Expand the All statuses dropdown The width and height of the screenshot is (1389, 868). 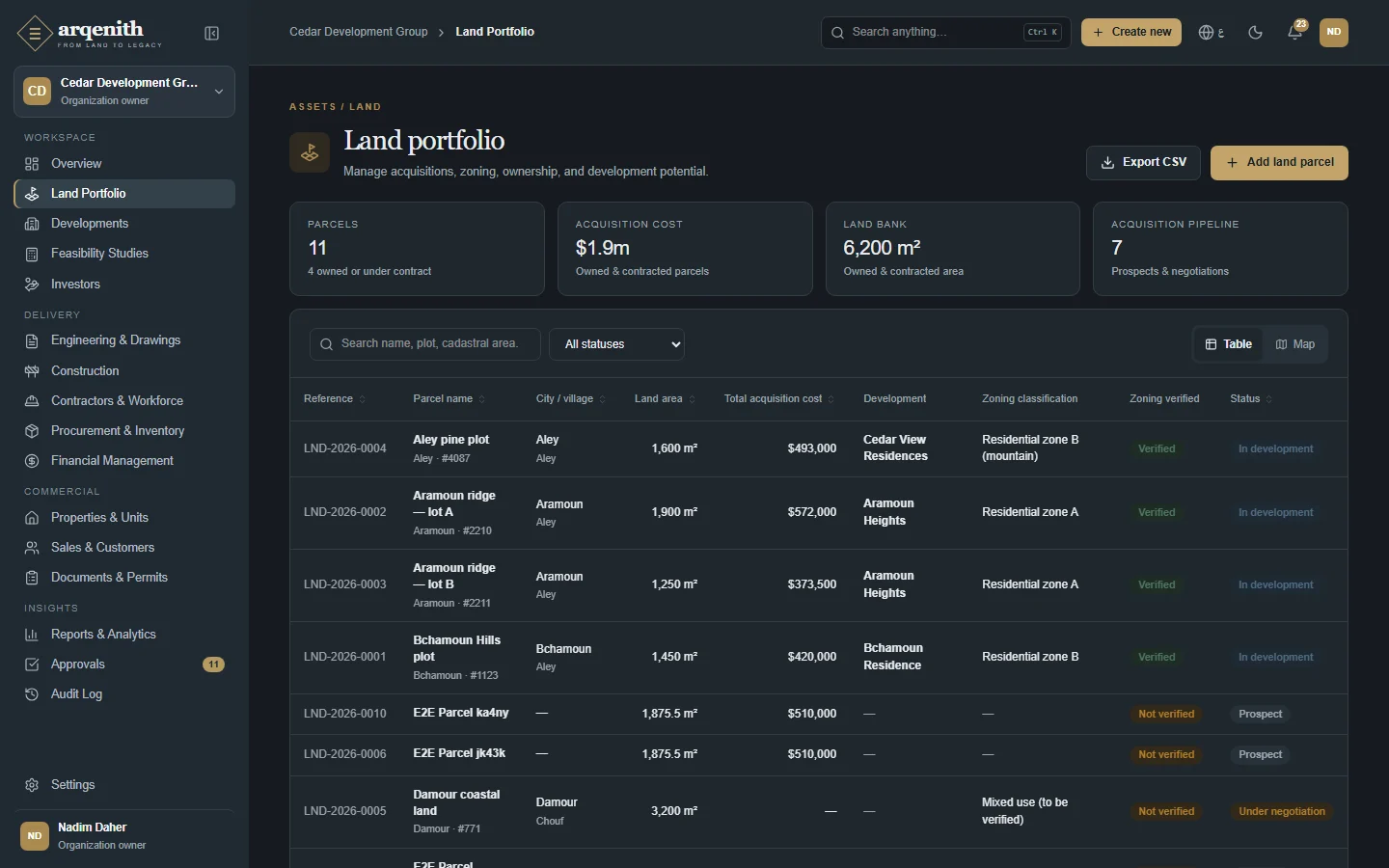616,344
